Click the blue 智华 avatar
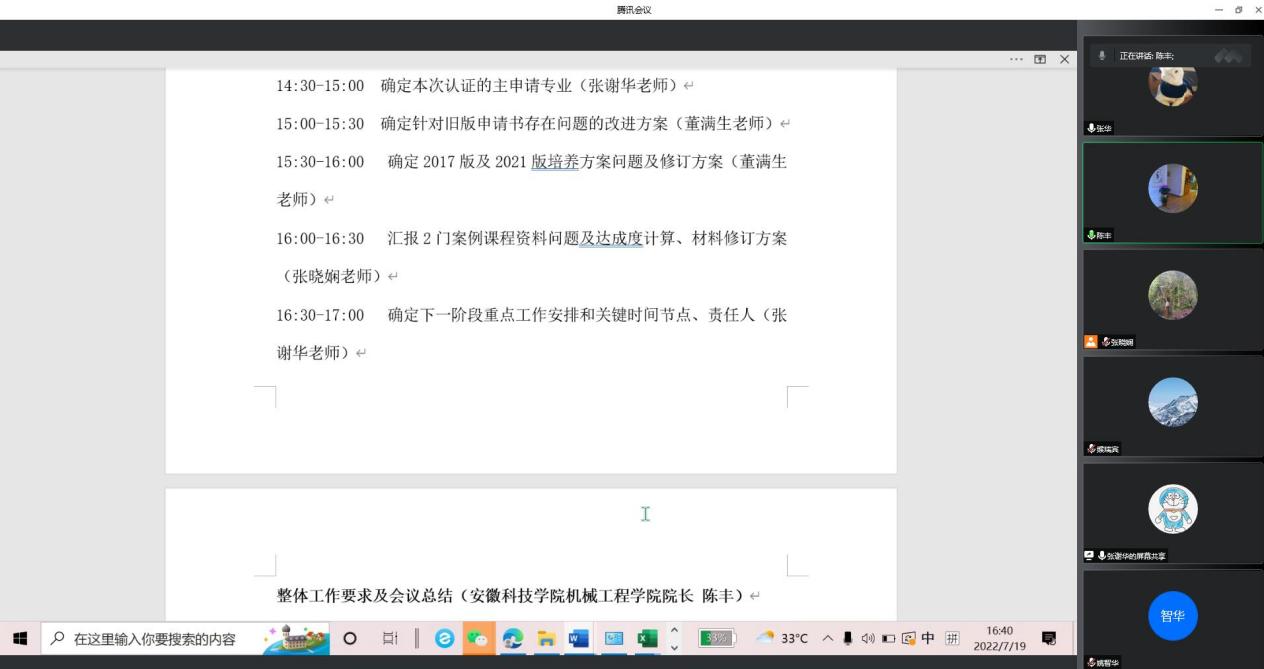1264x669 pixels. point(1172,616)
